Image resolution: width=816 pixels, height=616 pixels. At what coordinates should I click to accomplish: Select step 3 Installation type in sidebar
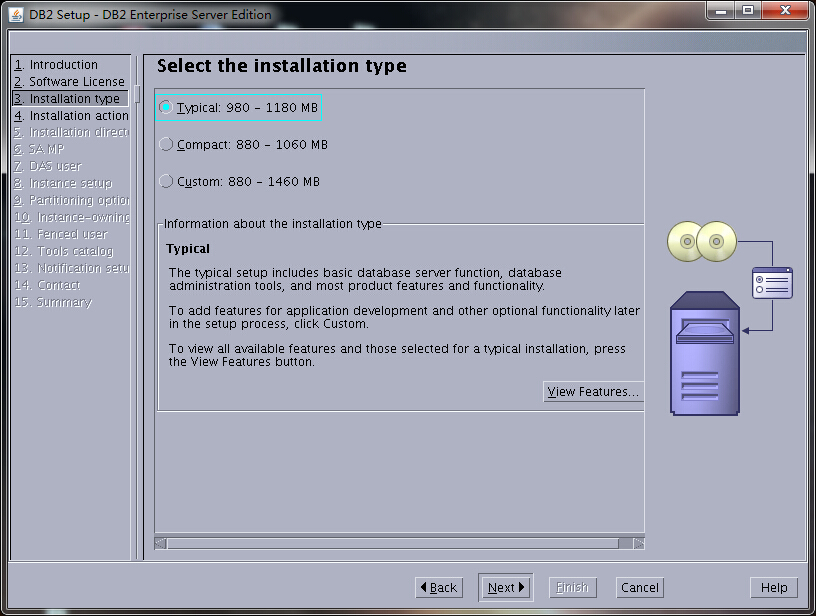(x=70, y=98)
